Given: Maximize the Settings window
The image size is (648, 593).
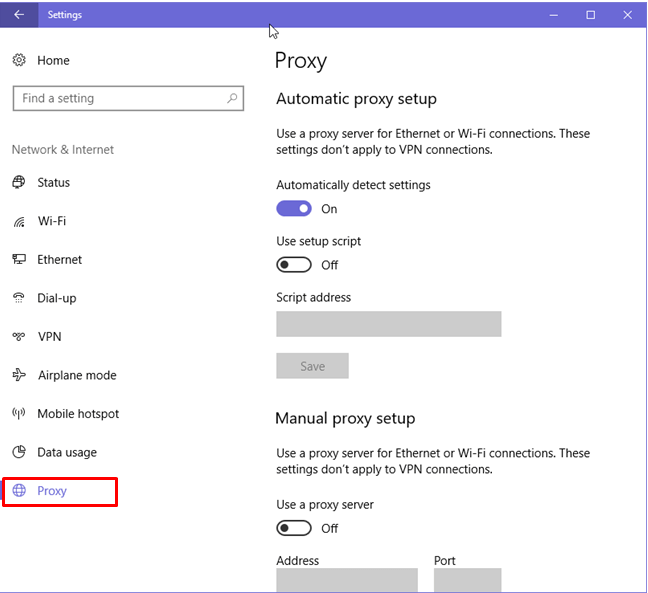Looking at the screenshot, I should (591, 15).
